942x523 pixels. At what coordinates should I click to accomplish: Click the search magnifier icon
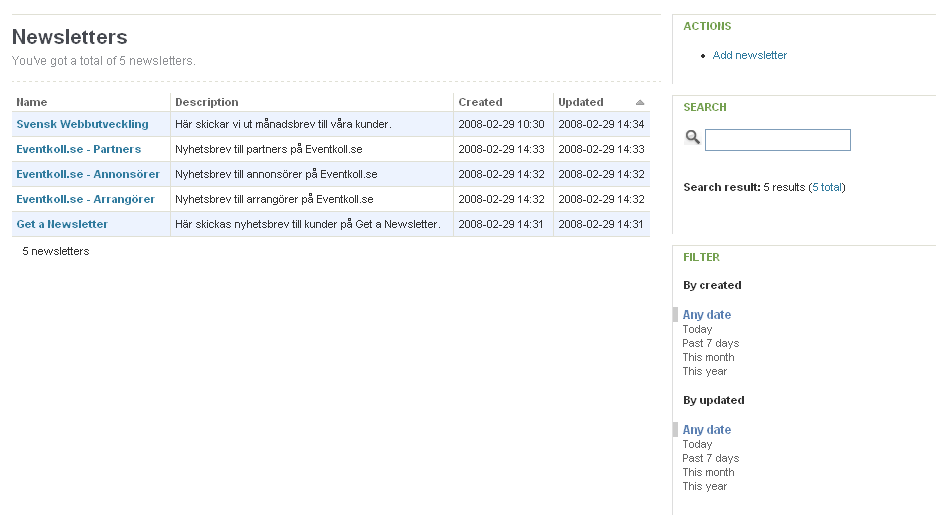tap(693, 138)
